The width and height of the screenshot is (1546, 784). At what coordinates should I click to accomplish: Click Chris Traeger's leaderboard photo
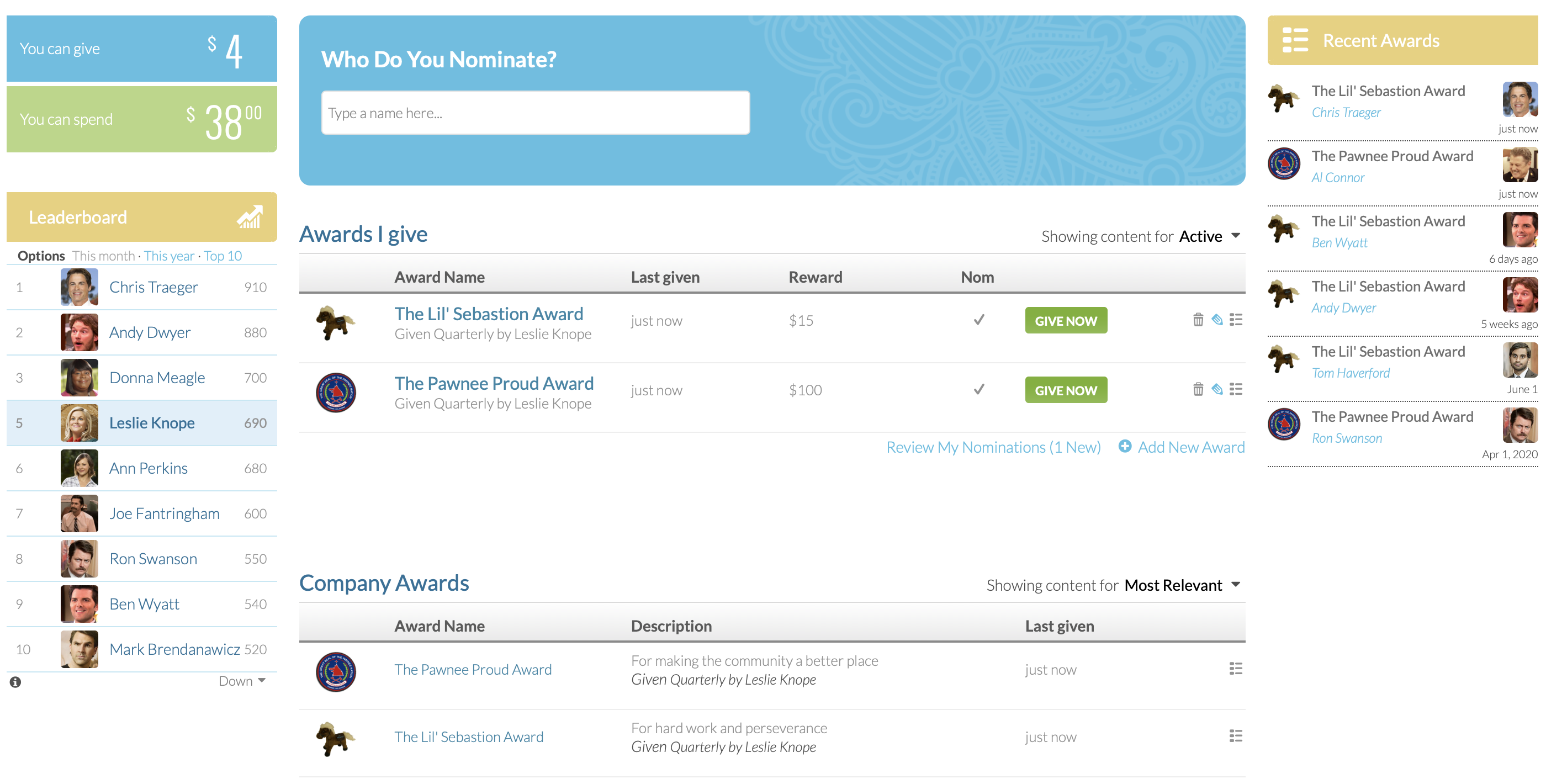coord(79,287)
